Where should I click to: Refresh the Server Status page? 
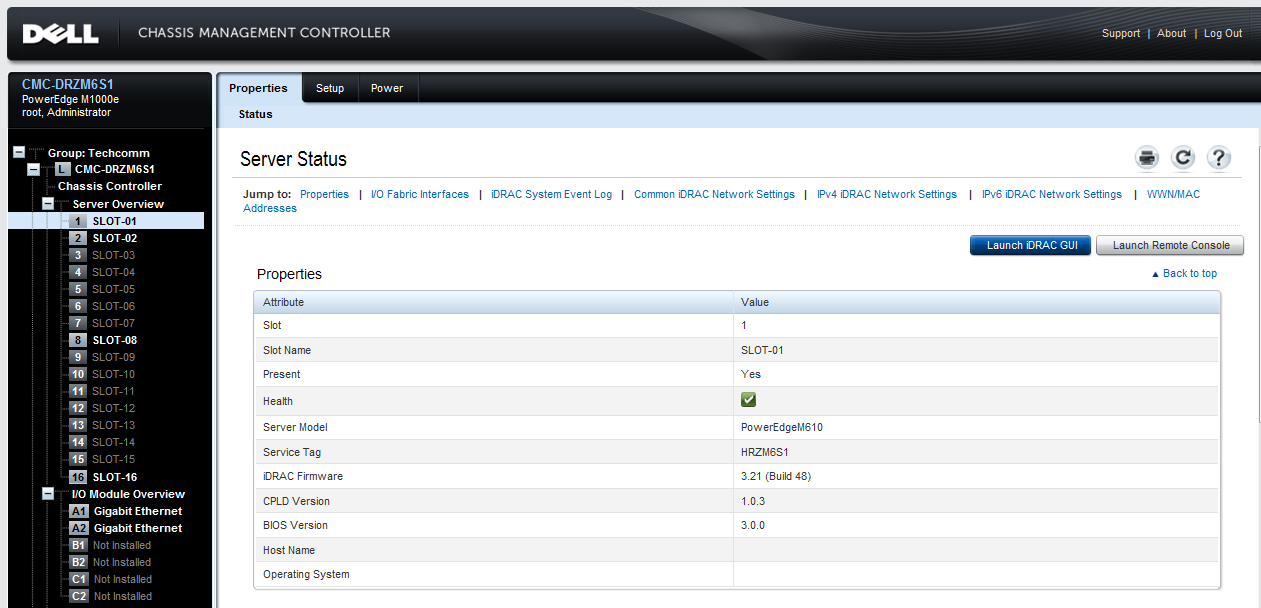click(x=1183, y=158)
